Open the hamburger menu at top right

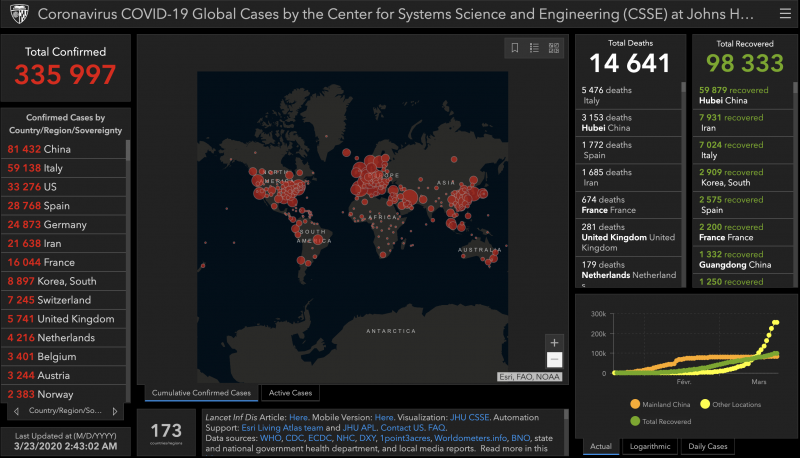785,14
